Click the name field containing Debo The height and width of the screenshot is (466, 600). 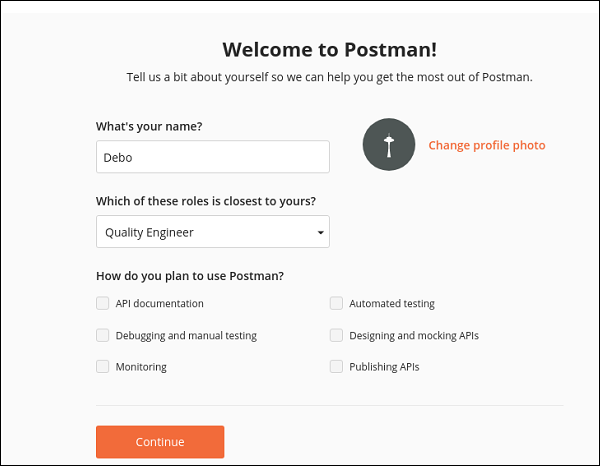(x=212, y=157)
